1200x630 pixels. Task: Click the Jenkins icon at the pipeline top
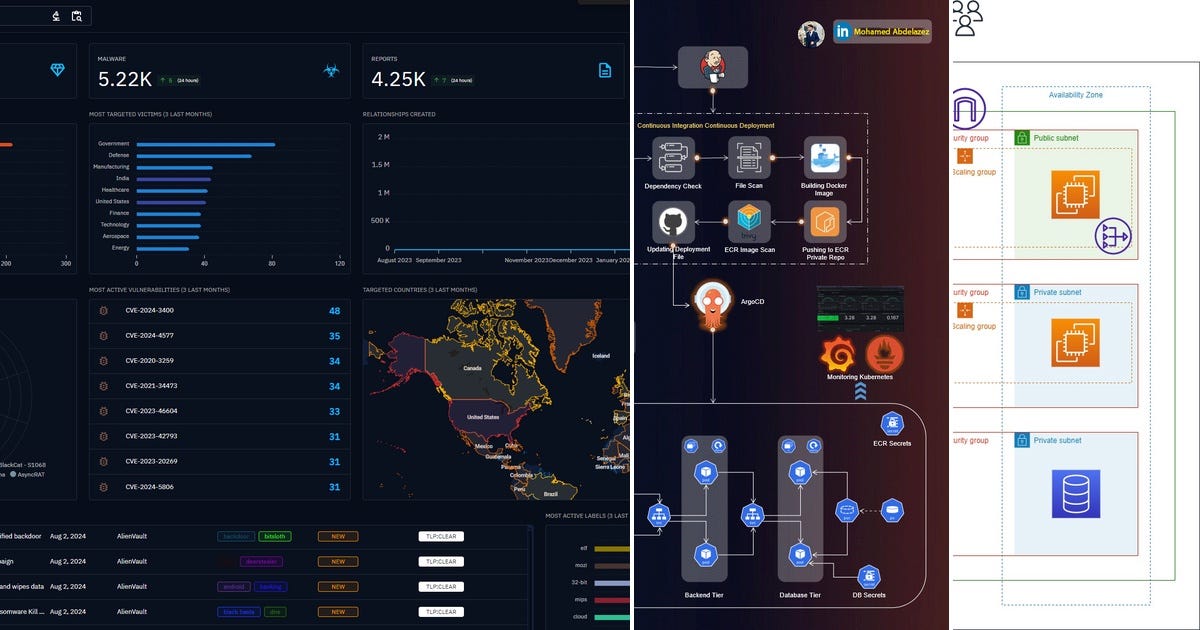coord(712,65)
